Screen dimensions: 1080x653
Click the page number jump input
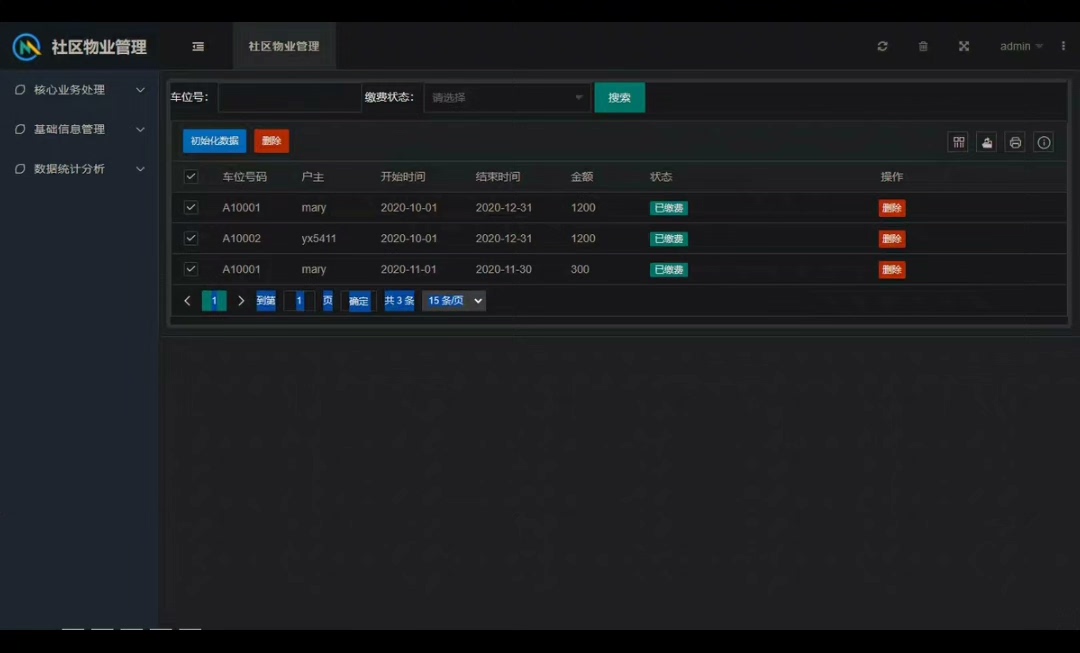pyautogui.click(x=299, y=300)
